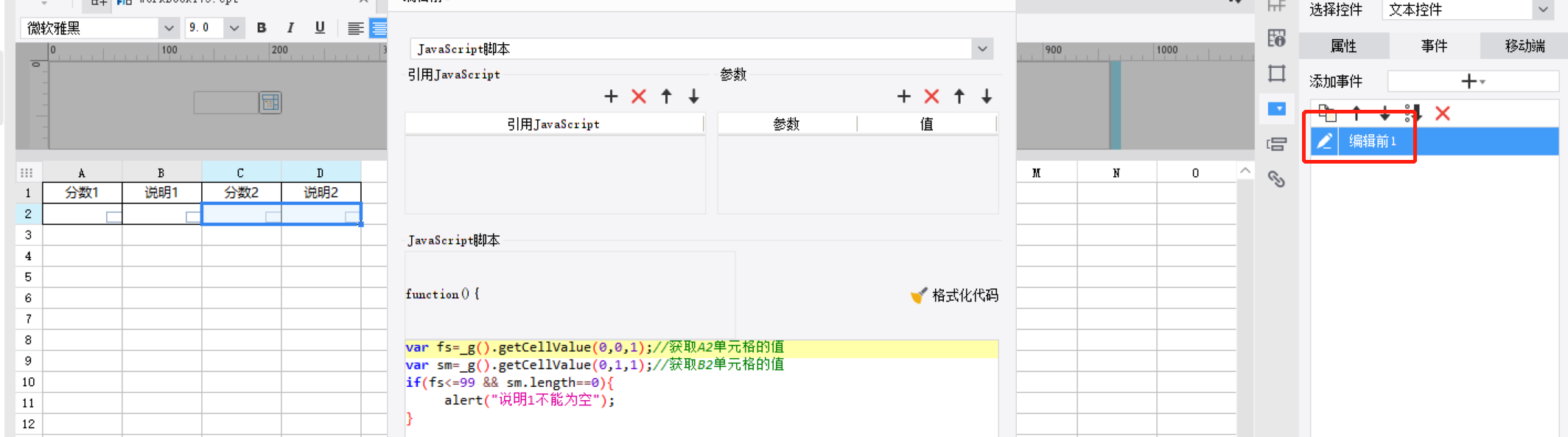This screenshot has height=437, width=1568.
Task: Click the 格式化代码 button
Action: tap(955, 296)
